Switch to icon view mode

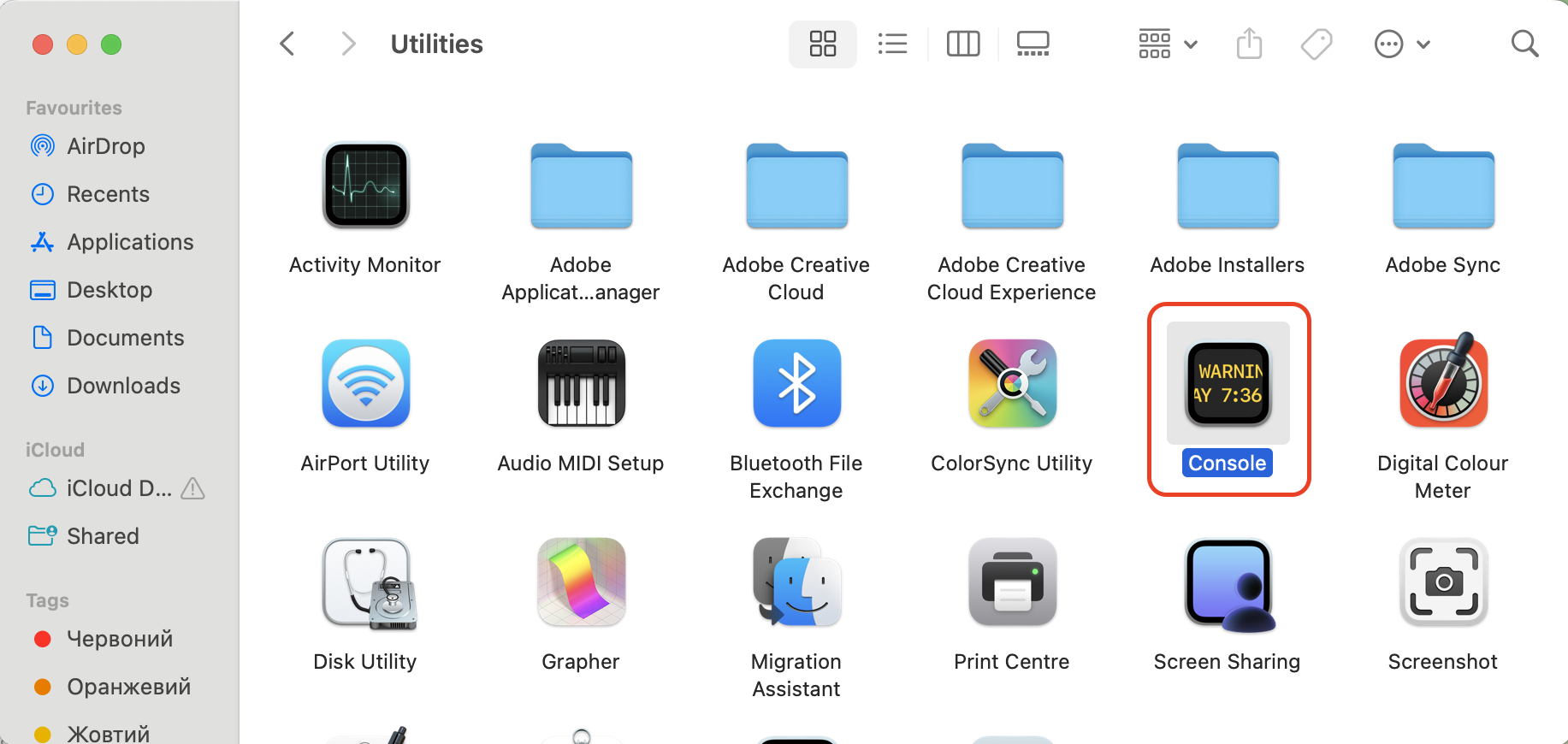tap(822, 44)
